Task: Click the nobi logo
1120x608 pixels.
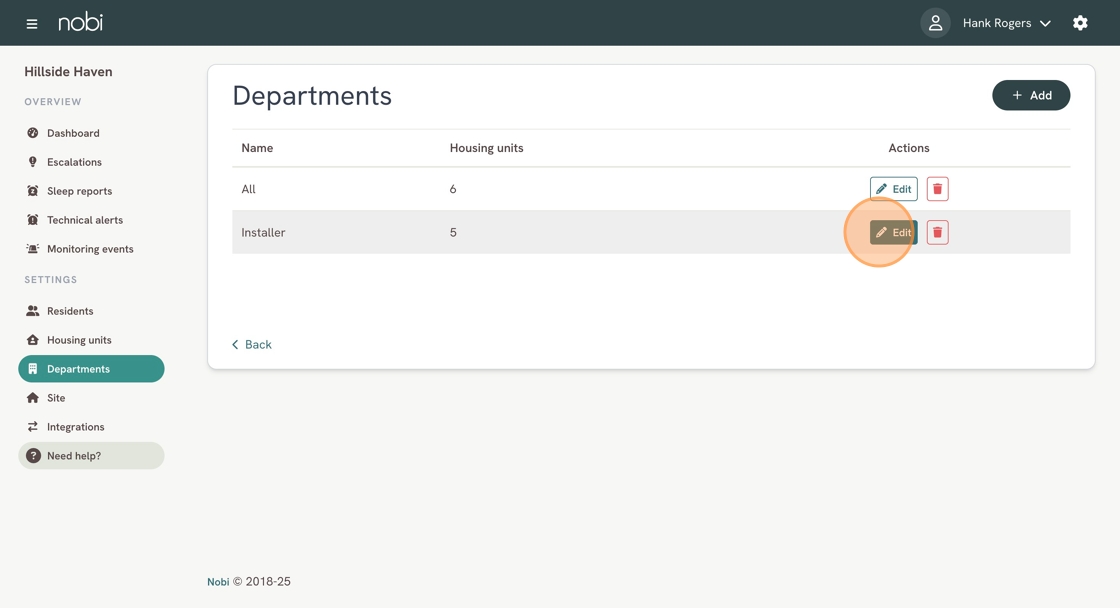Action: point(80,22)
